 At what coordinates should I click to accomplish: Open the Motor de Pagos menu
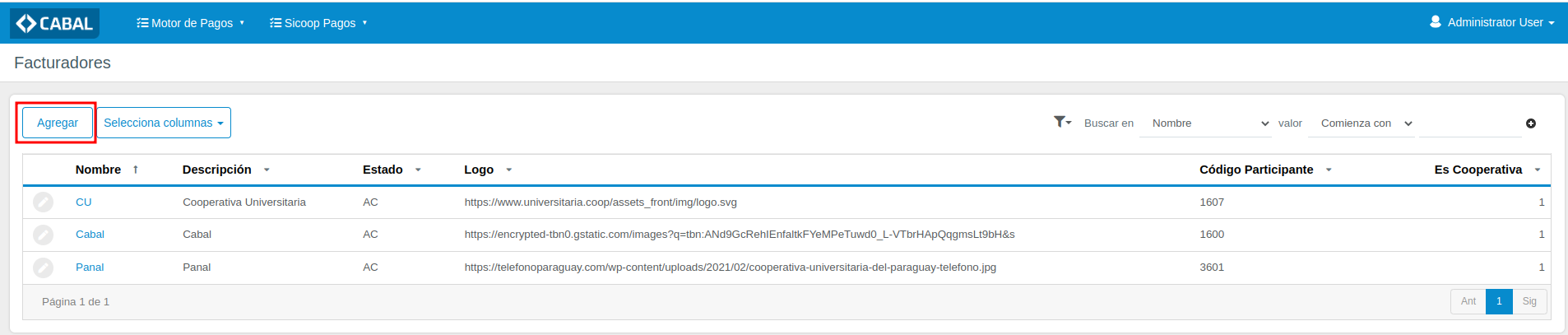(190, 23)
